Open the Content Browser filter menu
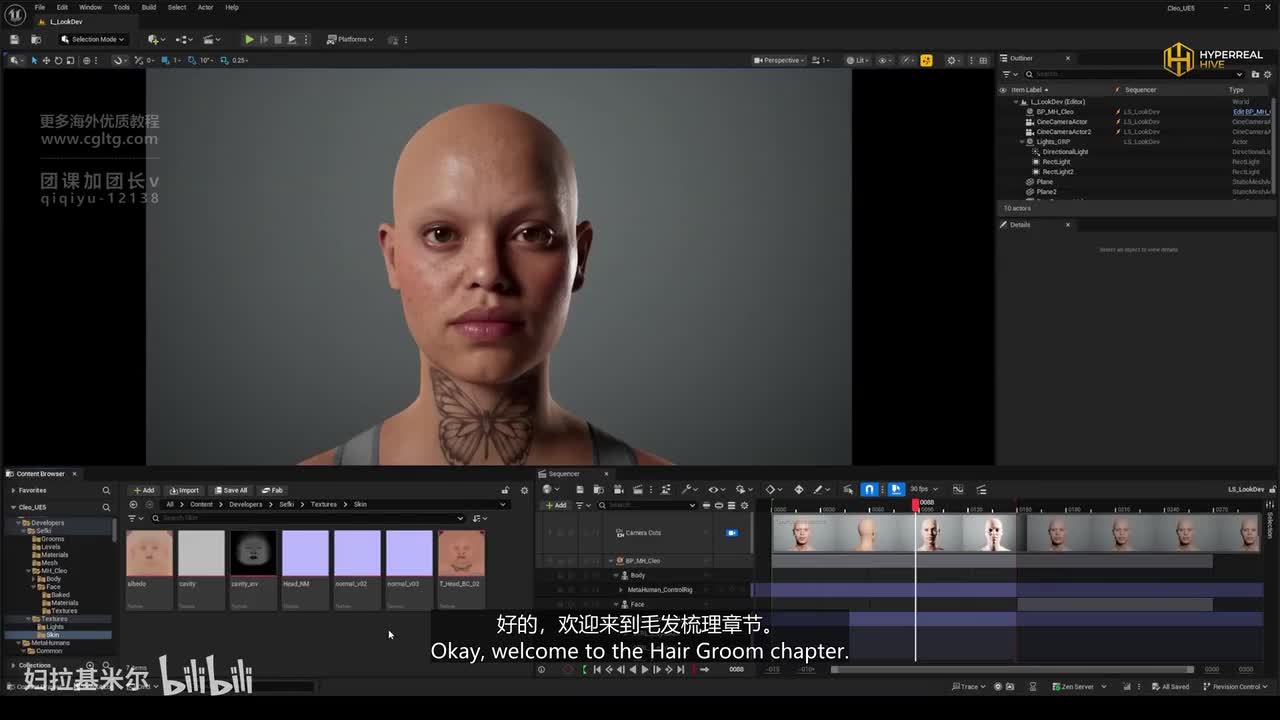Screen dimensions: 1280x720 pos(135,518)
